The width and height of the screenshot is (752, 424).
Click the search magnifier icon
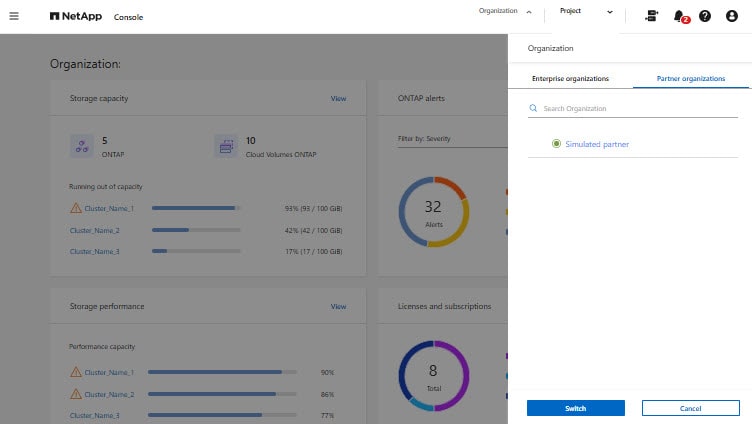[534, 108]
